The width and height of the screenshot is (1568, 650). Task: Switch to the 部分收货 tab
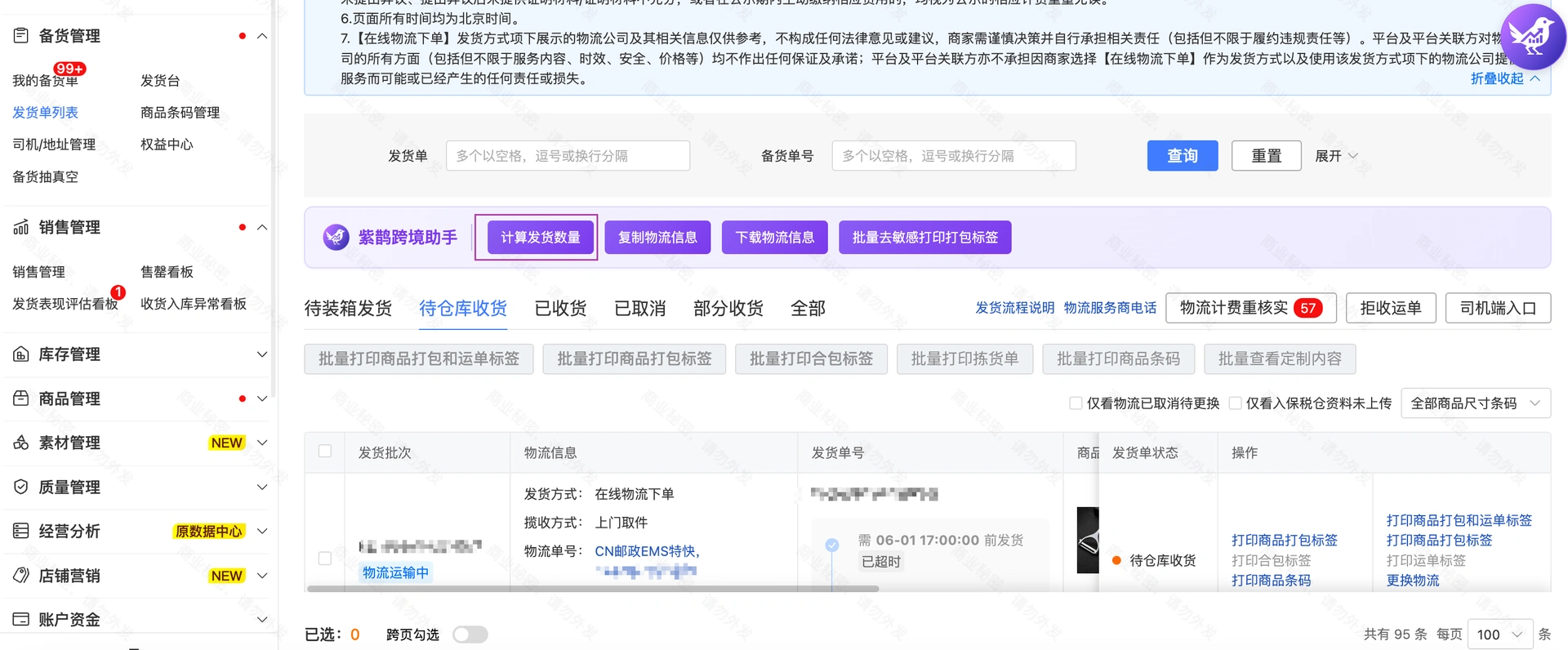728,308
